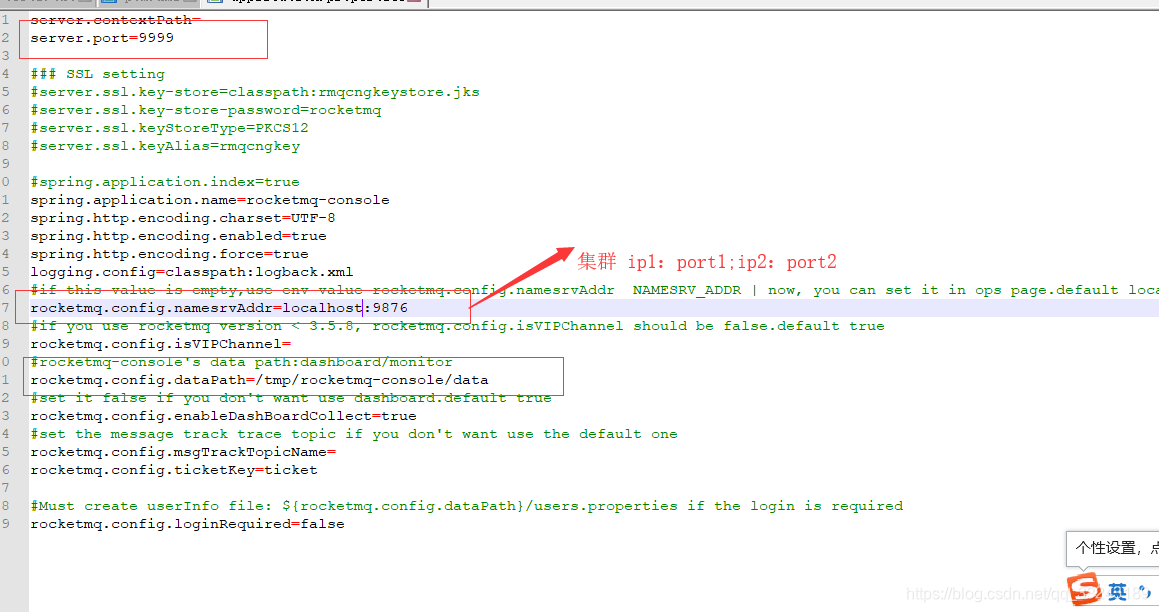Click the encoding.charset=UTF-8 line

coord(183,218)
